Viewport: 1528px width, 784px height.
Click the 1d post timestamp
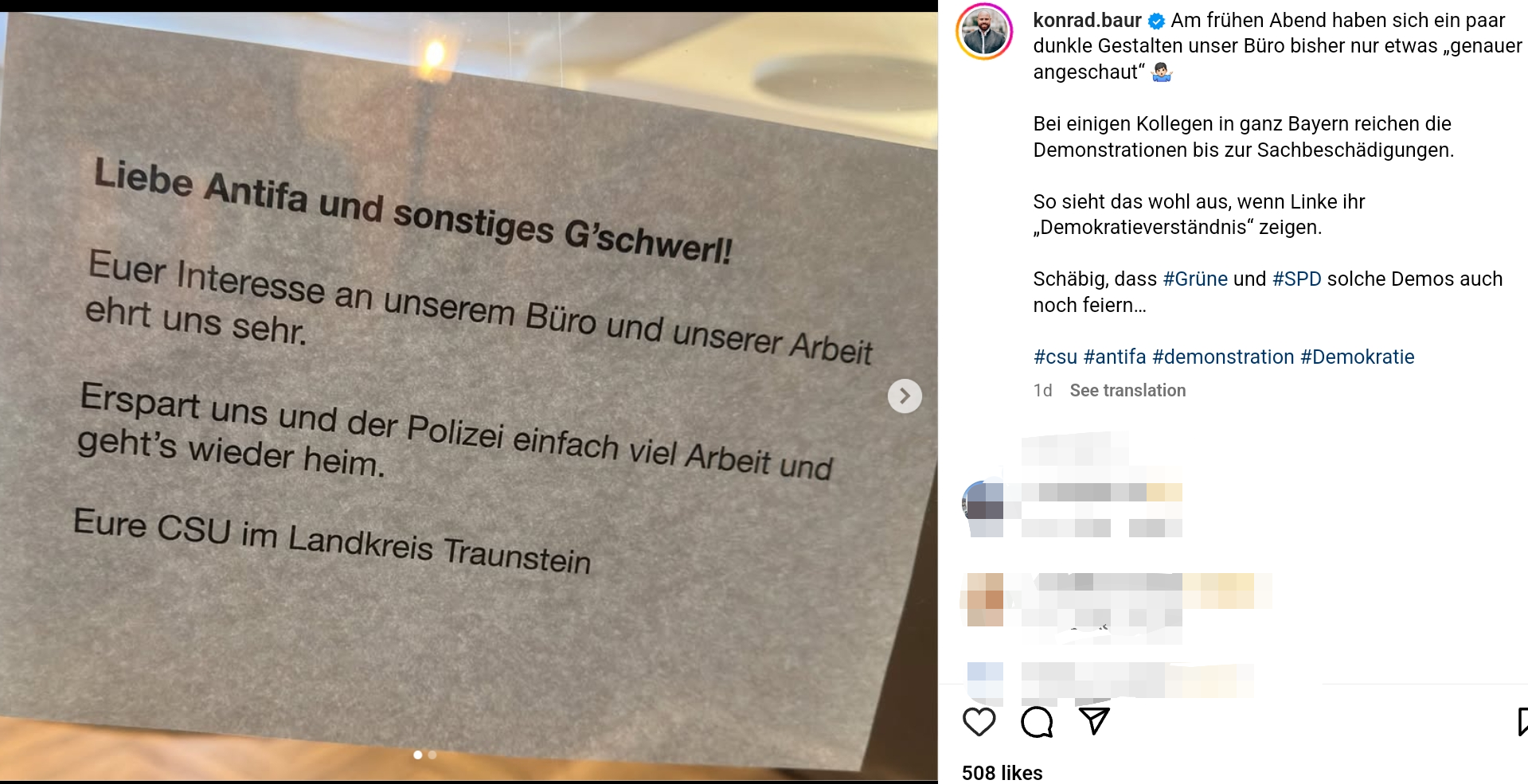pyautogui.click(x=1042, y=390)
